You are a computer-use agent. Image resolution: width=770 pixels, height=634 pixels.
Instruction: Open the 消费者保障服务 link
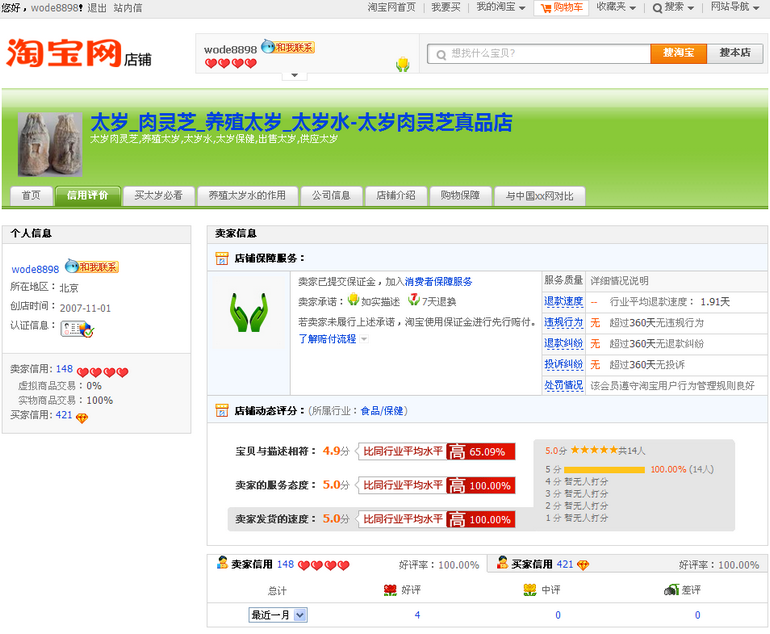click(x=439, y=281)
